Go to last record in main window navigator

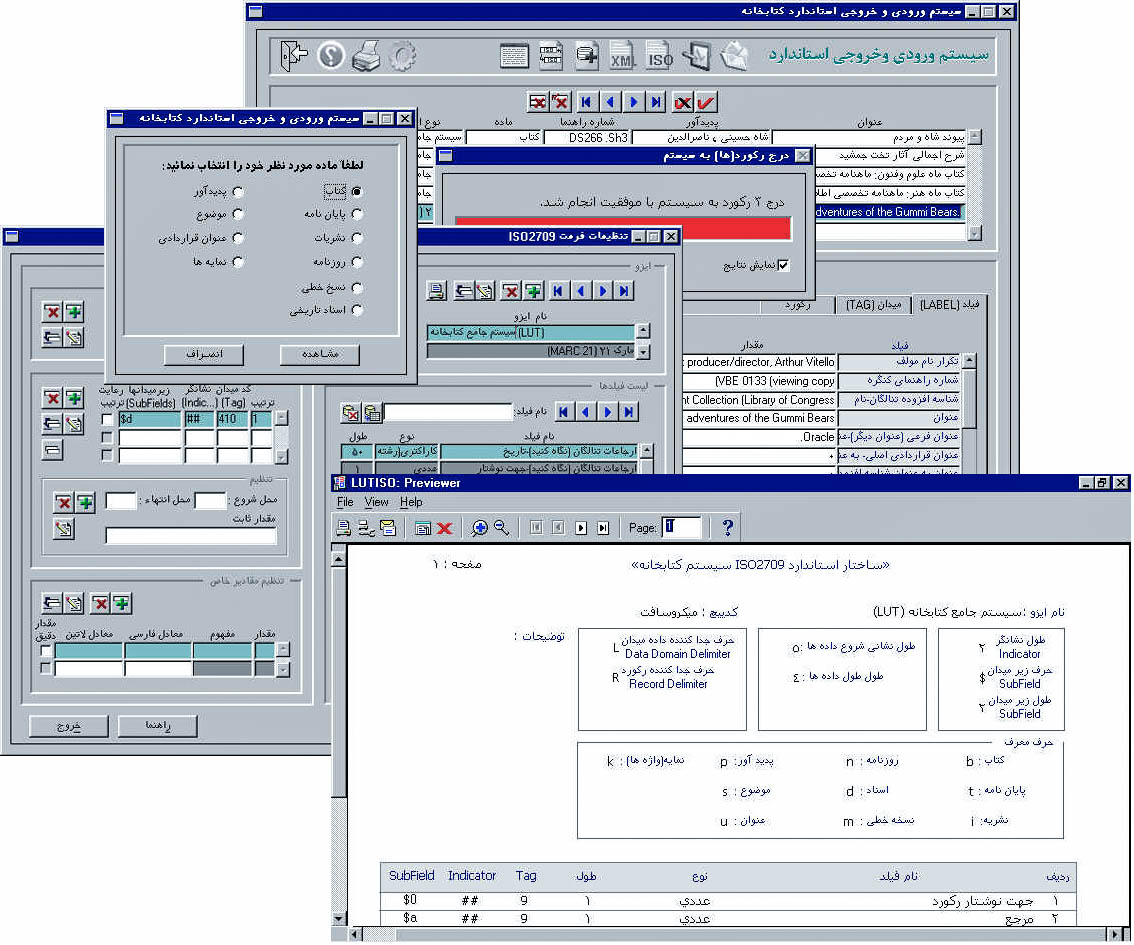pyautogui.click(x=655, y=103)
